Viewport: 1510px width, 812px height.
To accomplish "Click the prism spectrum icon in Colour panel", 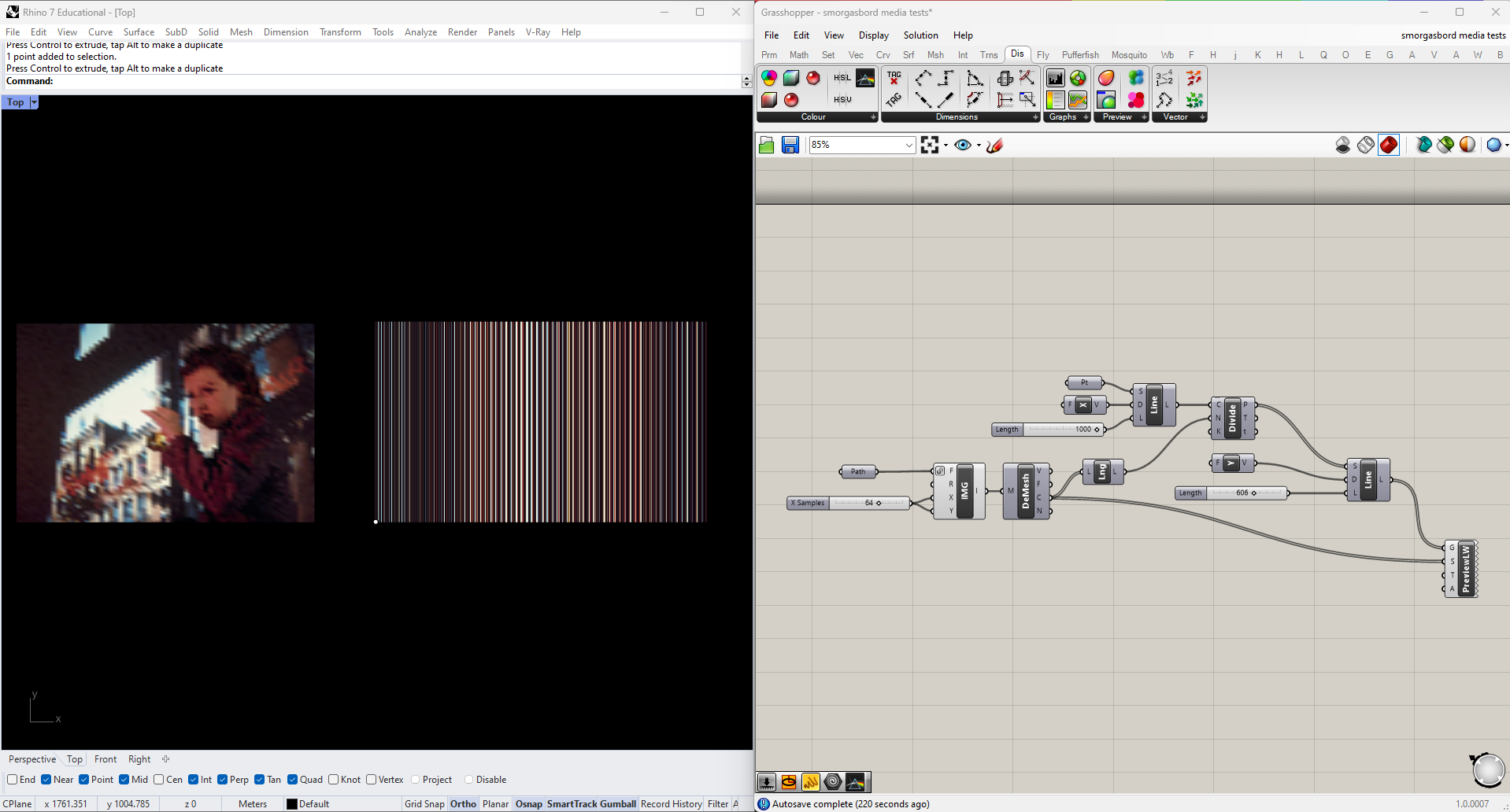I will pyautogui.click(x=865, y=78).
